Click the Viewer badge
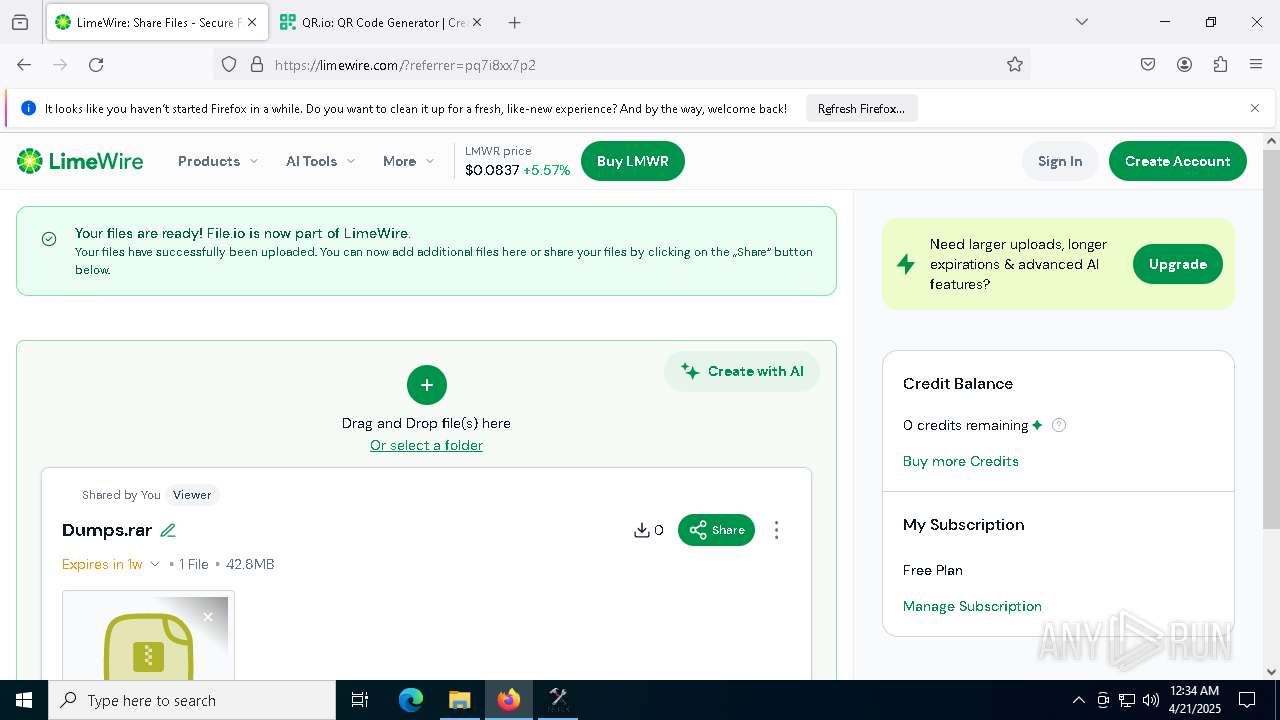This screenshot has width=1280, height=720. (192, 495)
